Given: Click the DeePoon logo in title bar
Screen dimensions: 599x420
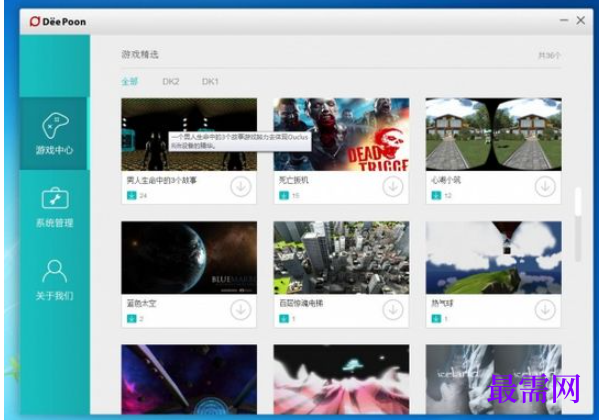Looking at the screenshot, I should (x=58, y=21).
